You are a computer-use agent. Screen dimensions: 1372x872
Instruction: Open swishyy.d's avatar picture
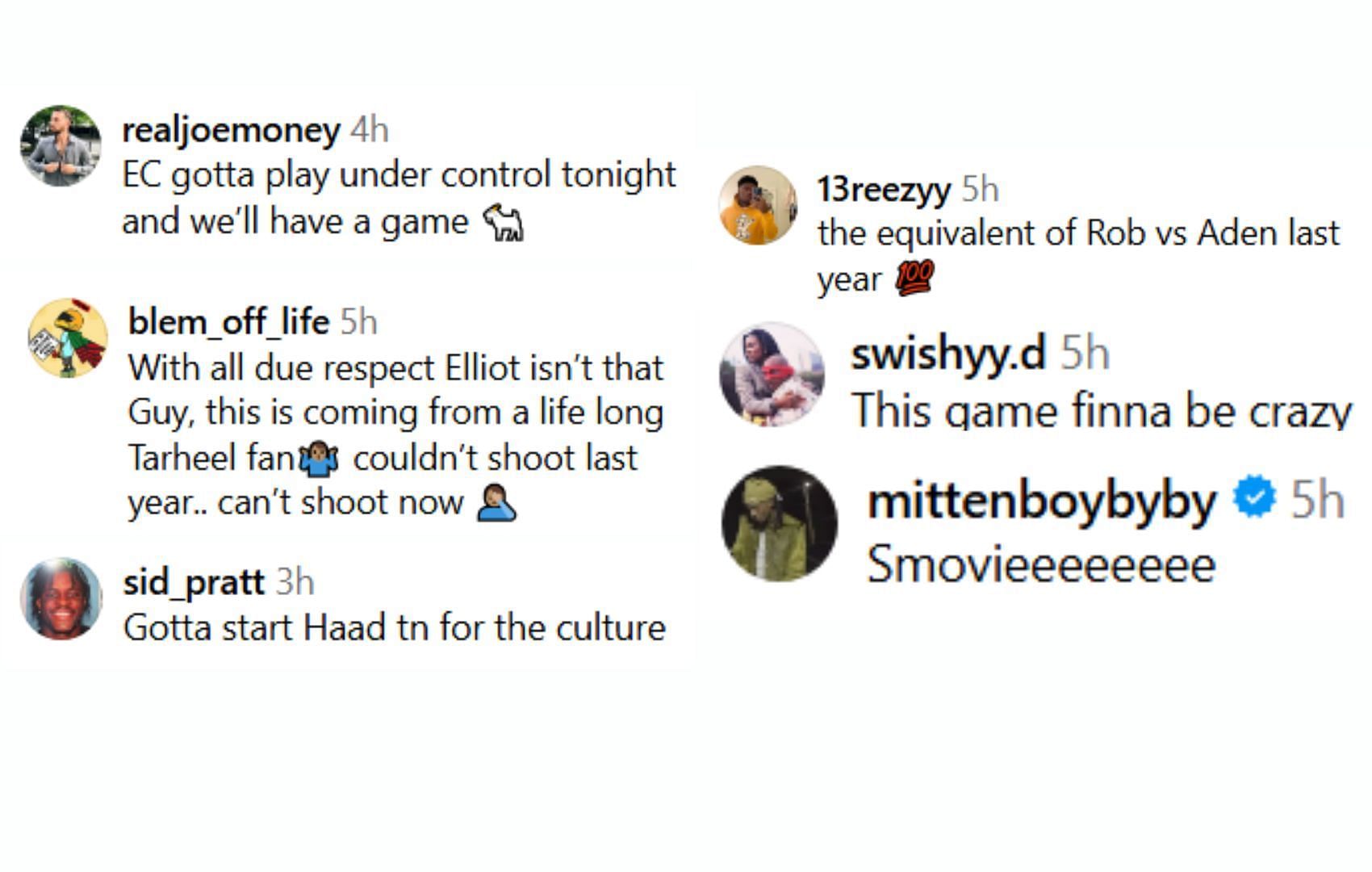[x=772, y=374]
